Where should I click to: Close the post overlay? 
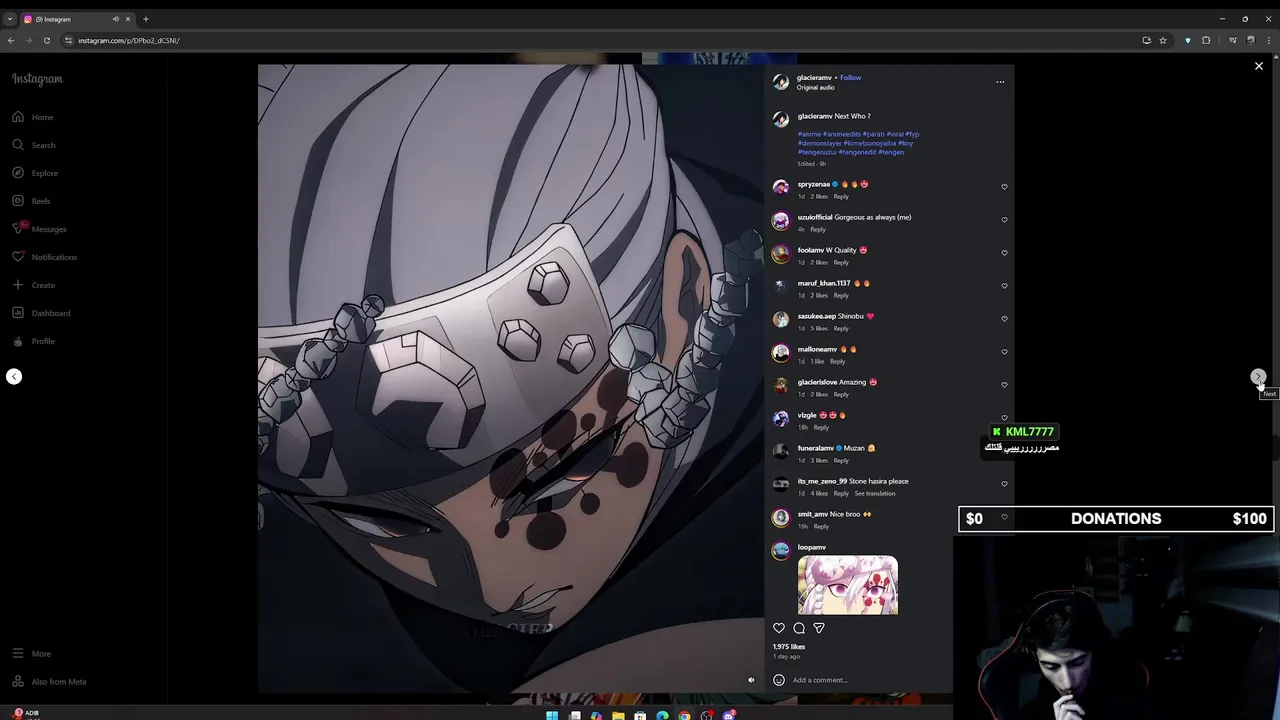1259,66
